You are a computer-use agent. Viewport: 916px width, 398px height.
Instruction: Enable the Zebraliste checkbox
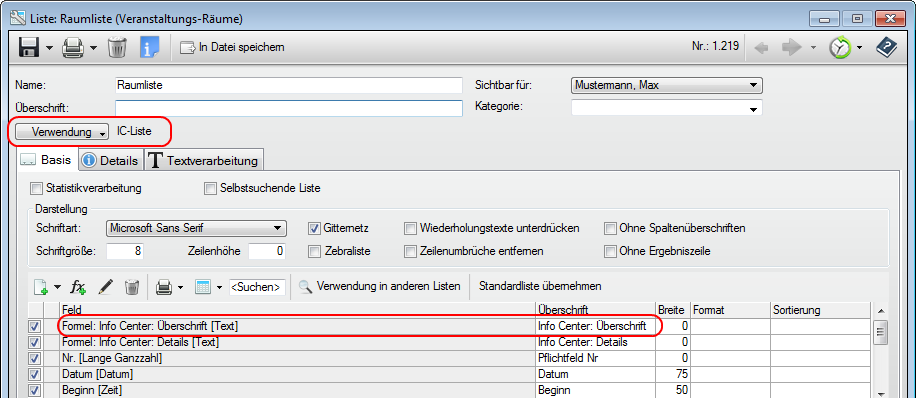coord(314,251)
